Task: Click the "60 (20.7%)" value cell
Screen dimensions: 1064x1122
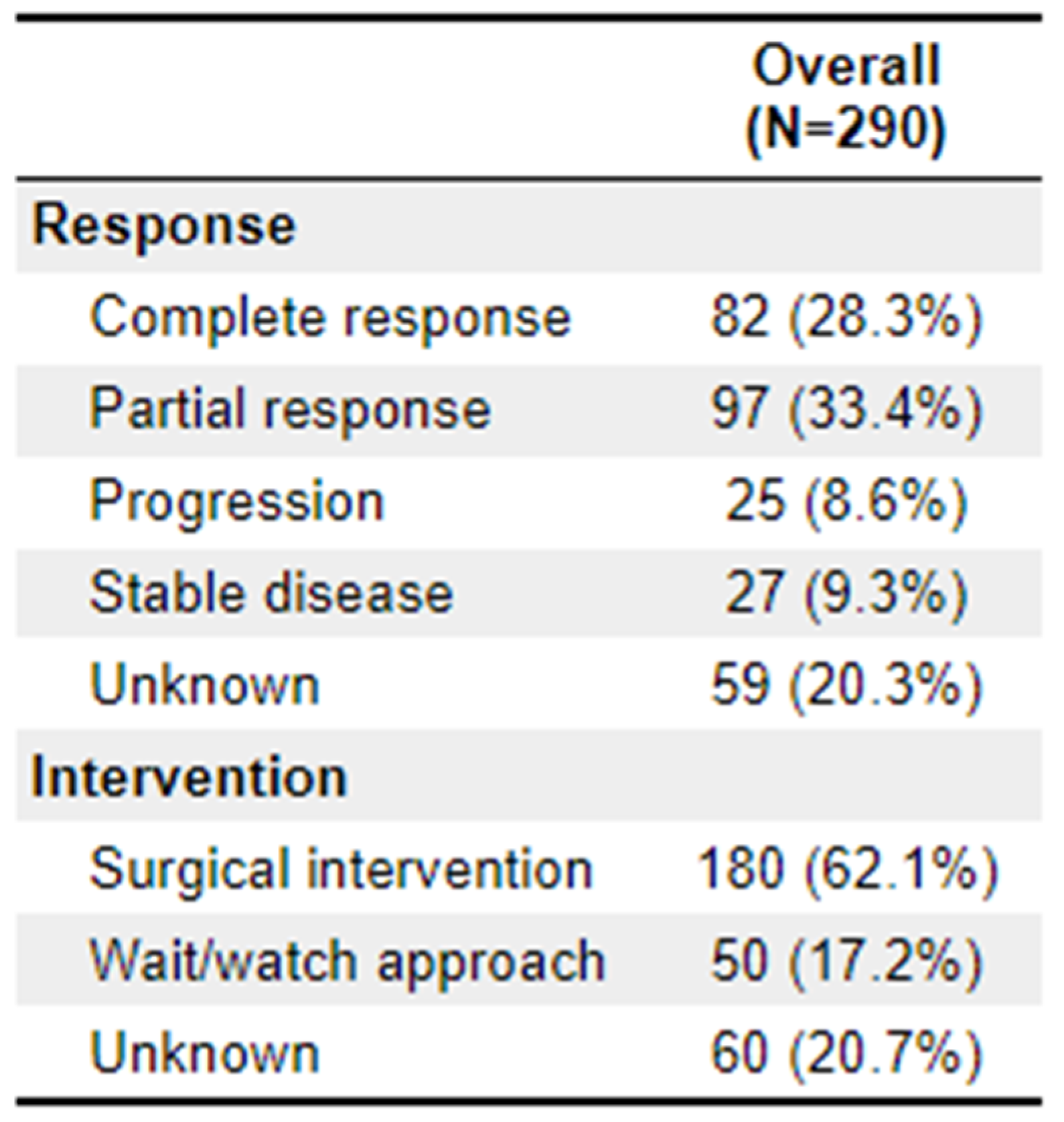Action: (x=846, y=1053)
